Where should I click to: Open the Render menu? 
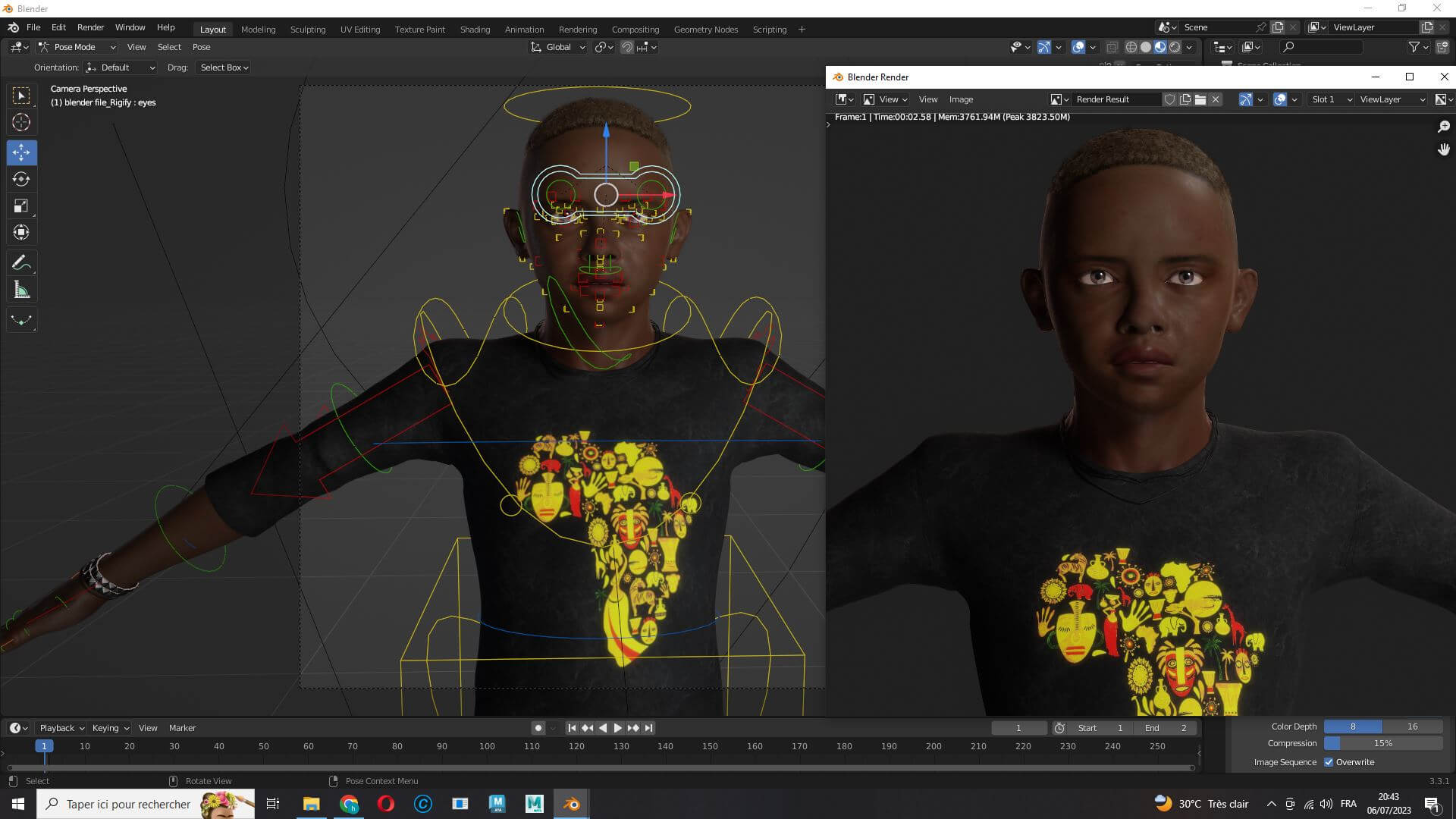(90, 27)
